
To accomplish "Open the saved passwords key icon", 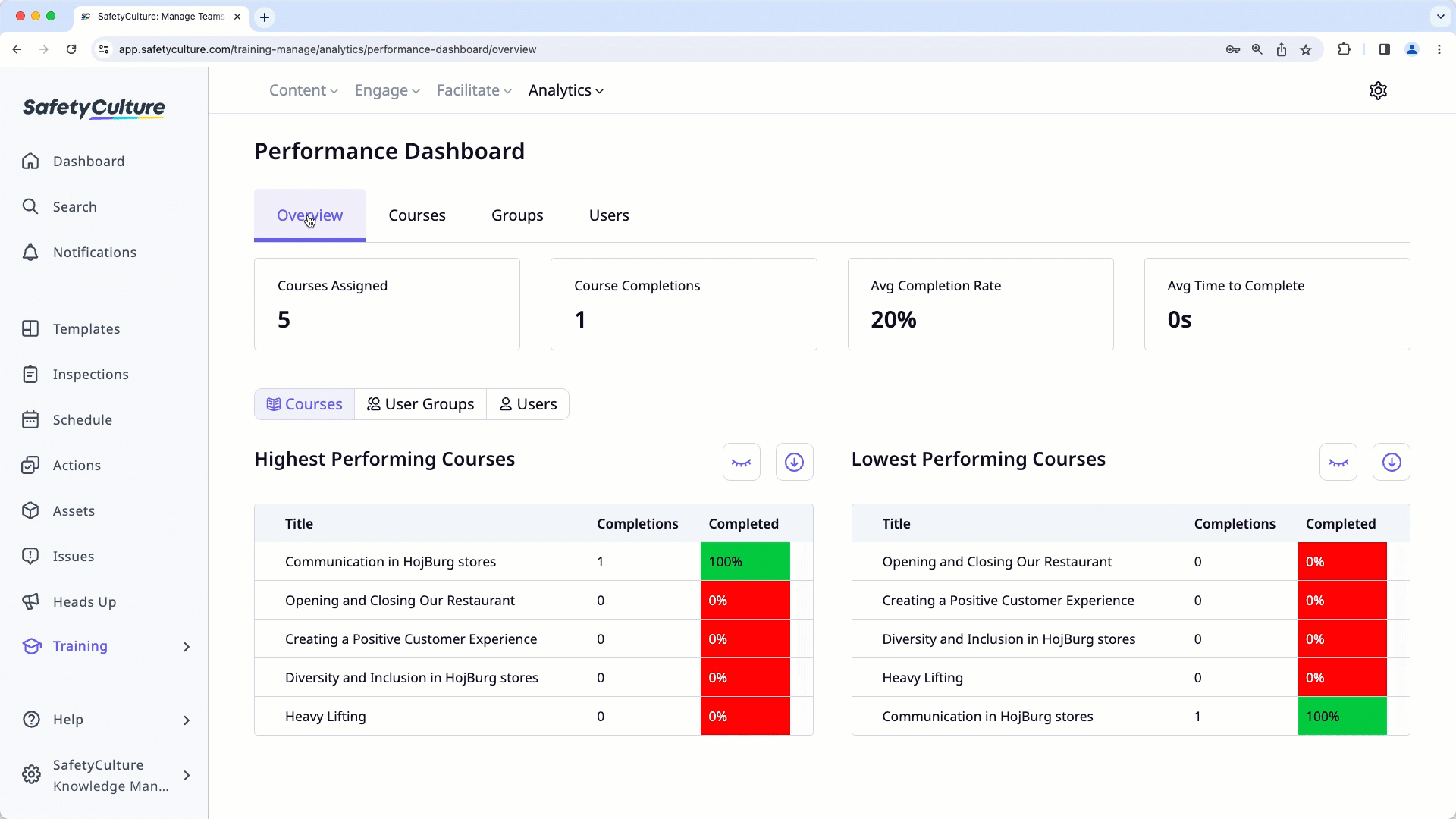I will tap(1233, 49).
